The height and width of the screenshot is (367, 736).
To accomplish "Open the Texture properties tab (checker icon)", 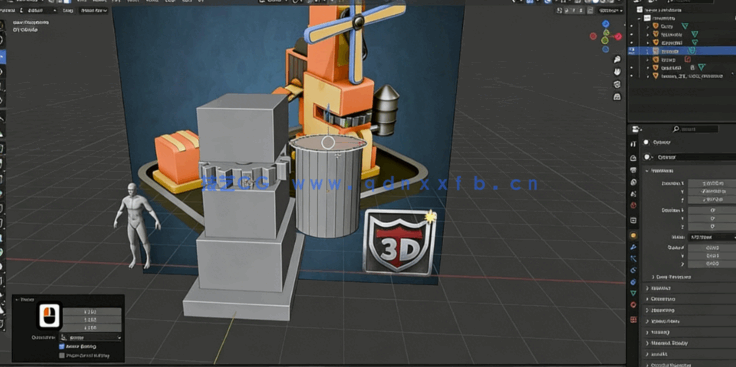I will [x=633, y=320].
